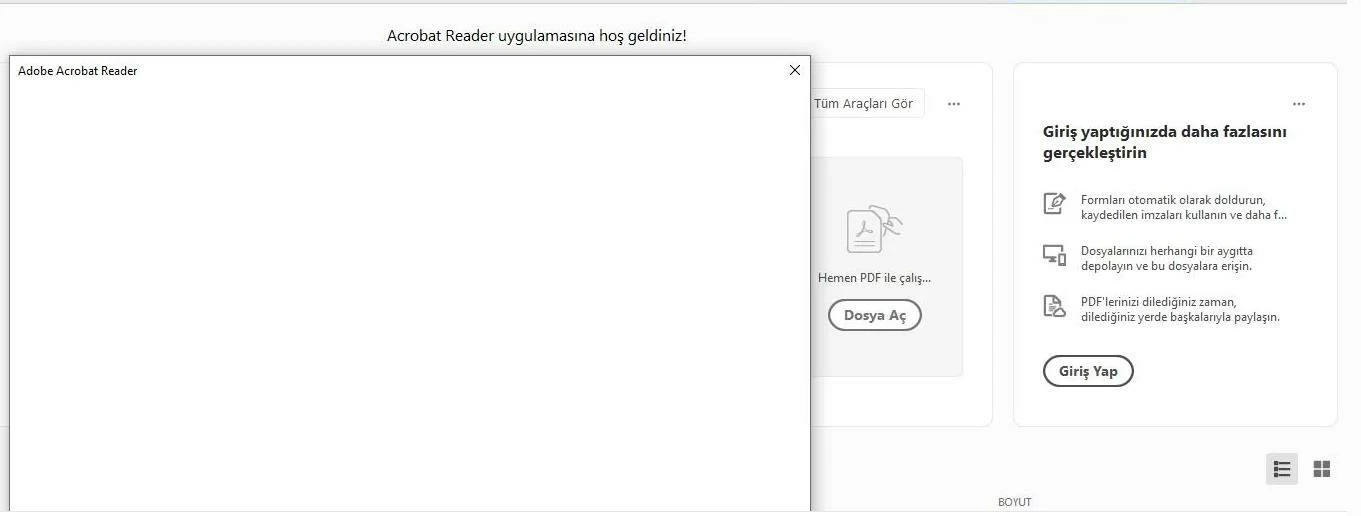The height and width of the screenshot is (516, 1361).
Task: Click the Dosya Aç button
Action: pyautogui.click(x=875, y=315)
